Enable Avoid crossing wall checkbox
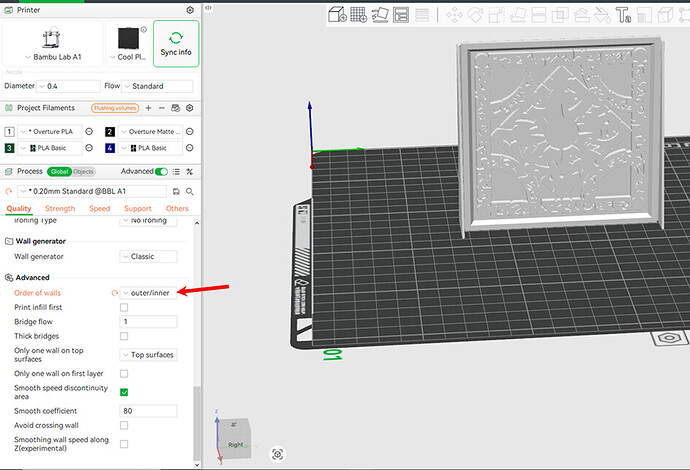The width and height of the screenshot is (690, 470). (x=124, y=425)
